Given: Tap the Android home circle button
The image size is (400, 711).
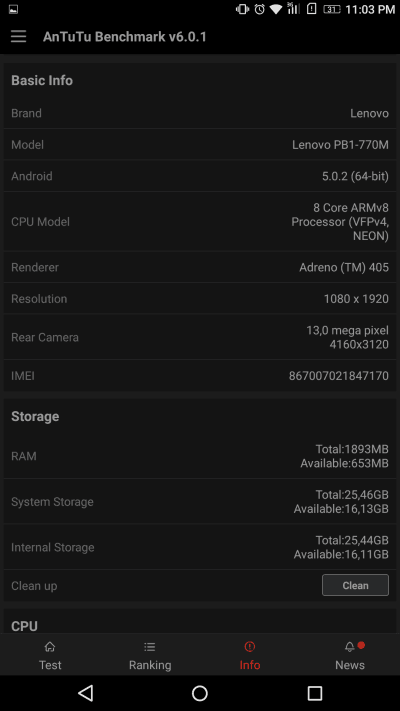Looking at the screenshot, I should coord(200,693).
